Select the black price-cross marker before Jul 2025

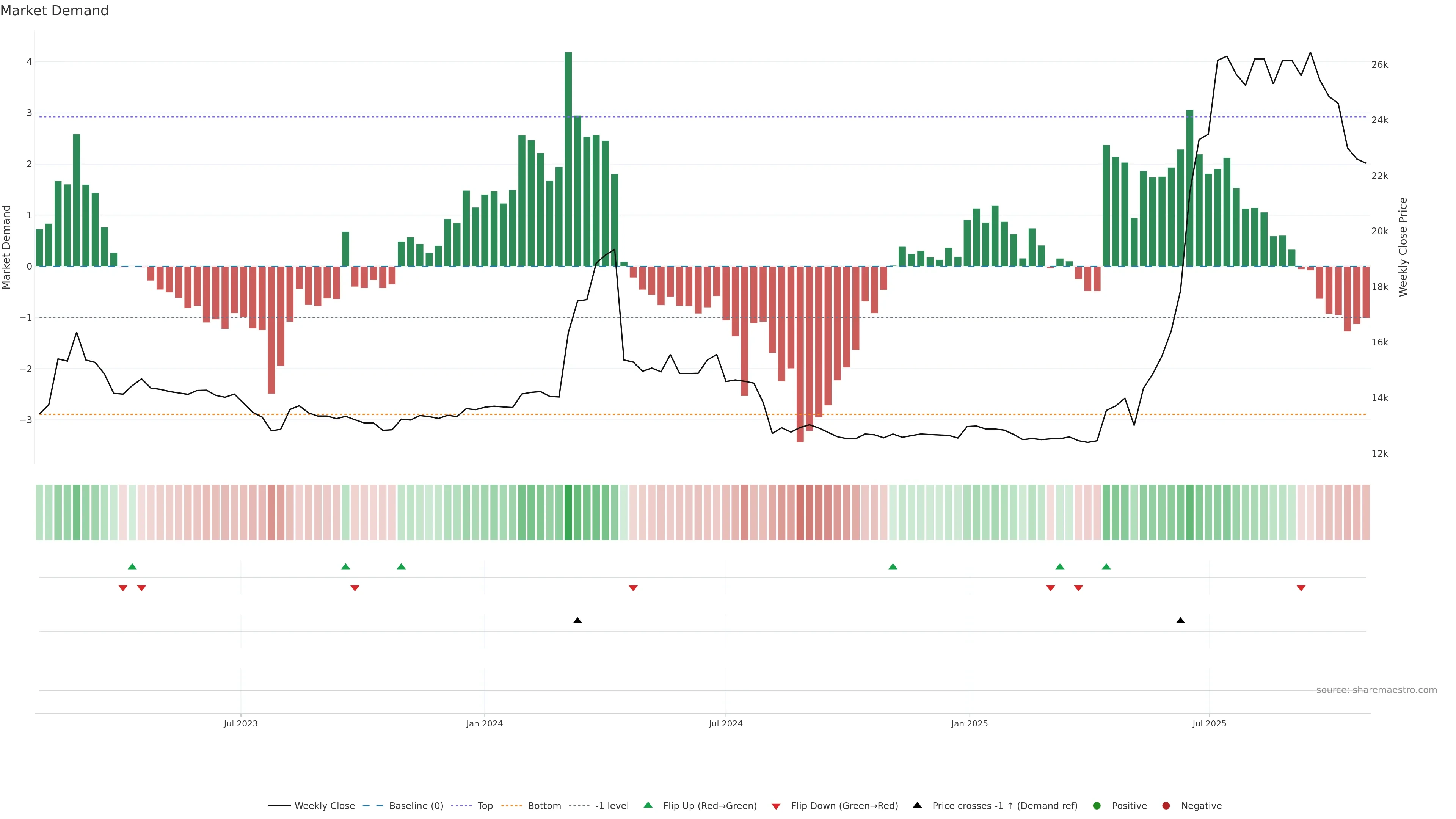(1180, 621)
